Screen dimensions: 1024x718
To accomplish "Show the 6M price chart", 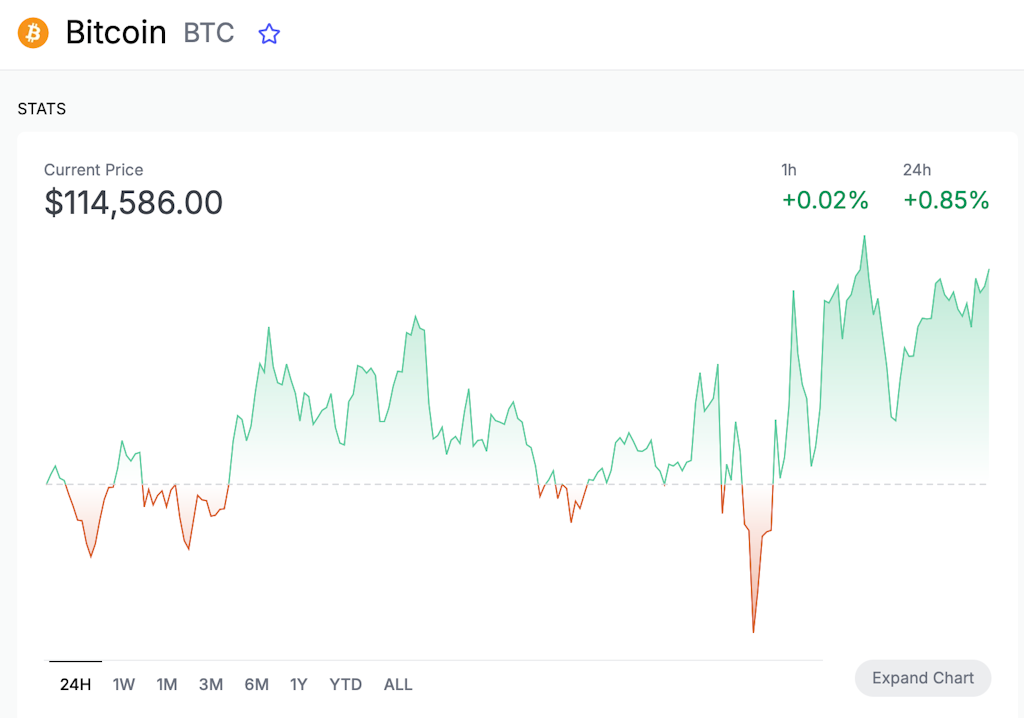I will (x=257, y=684).
